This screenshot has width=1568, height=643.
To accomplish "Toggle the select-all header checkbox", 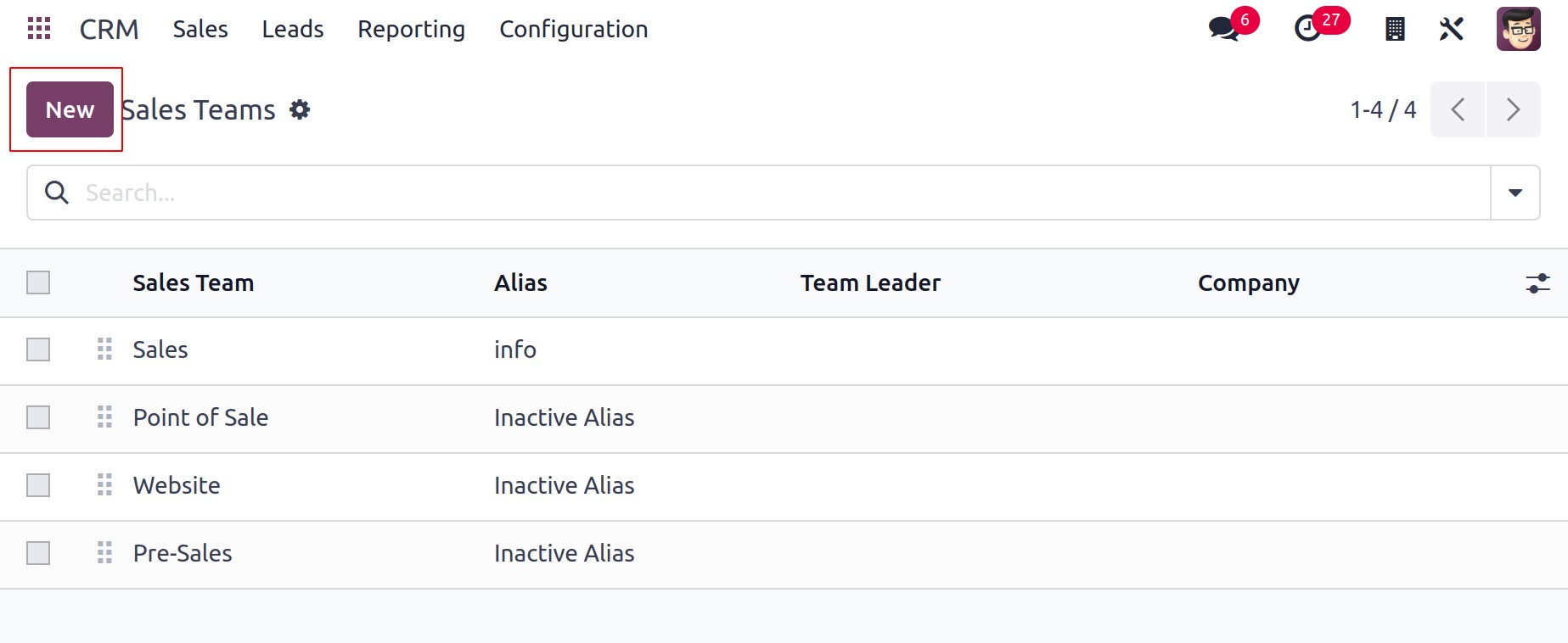I will [38, 282].
